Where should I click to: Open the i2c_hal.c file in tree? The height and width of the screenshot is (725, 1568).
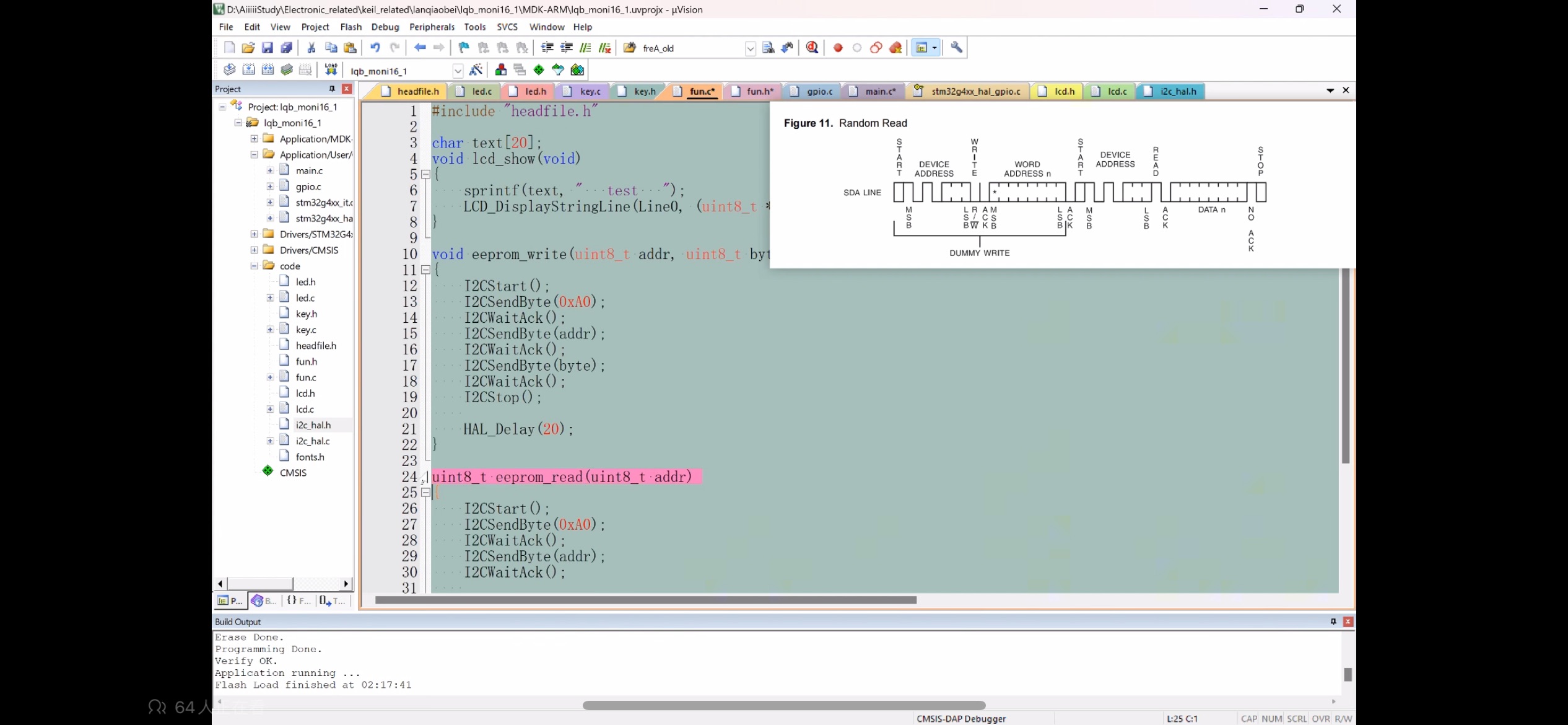click(x=312, y=441)
